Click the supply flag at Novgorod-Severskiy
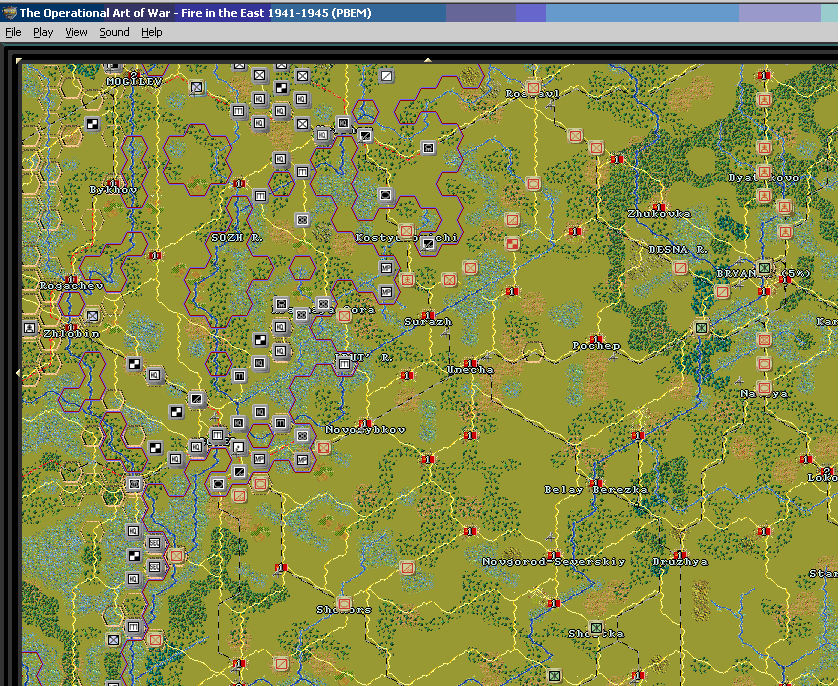Screen dimensions: 840x686 [553, 555]
